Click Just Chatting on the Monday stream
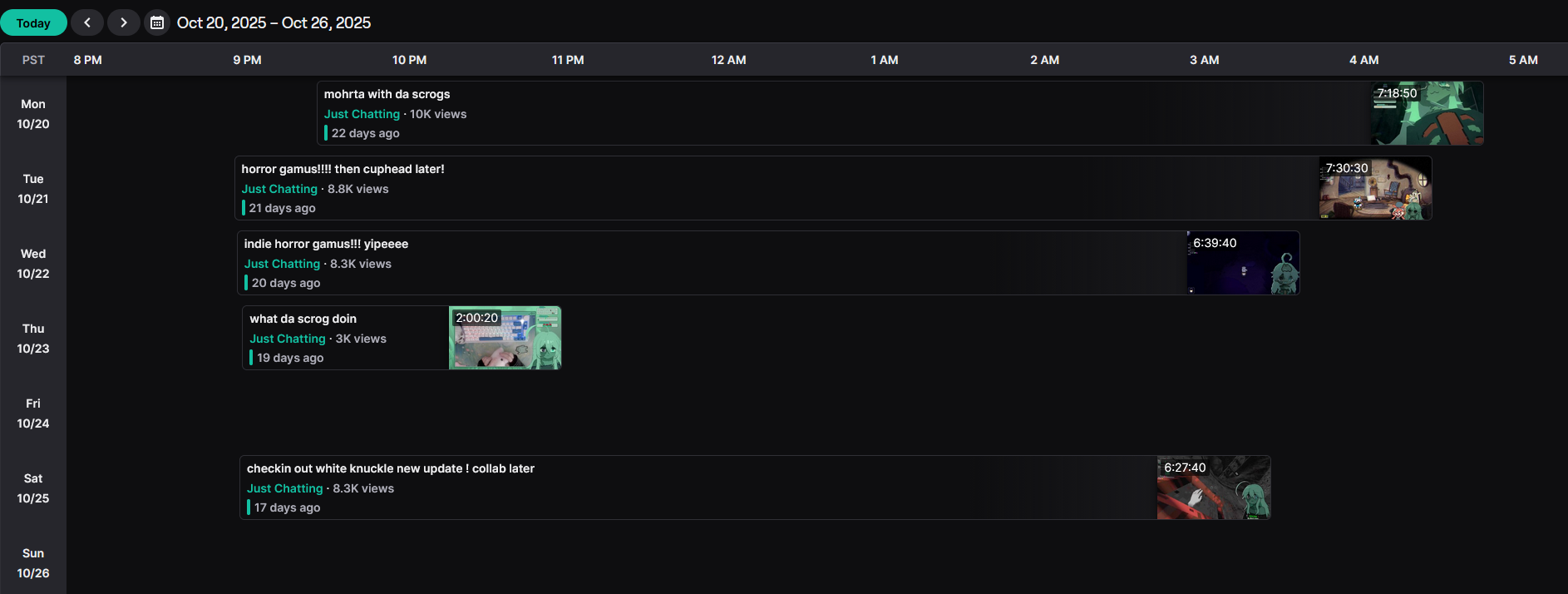This screenshot has width=1568, height=594. point(362,114)
